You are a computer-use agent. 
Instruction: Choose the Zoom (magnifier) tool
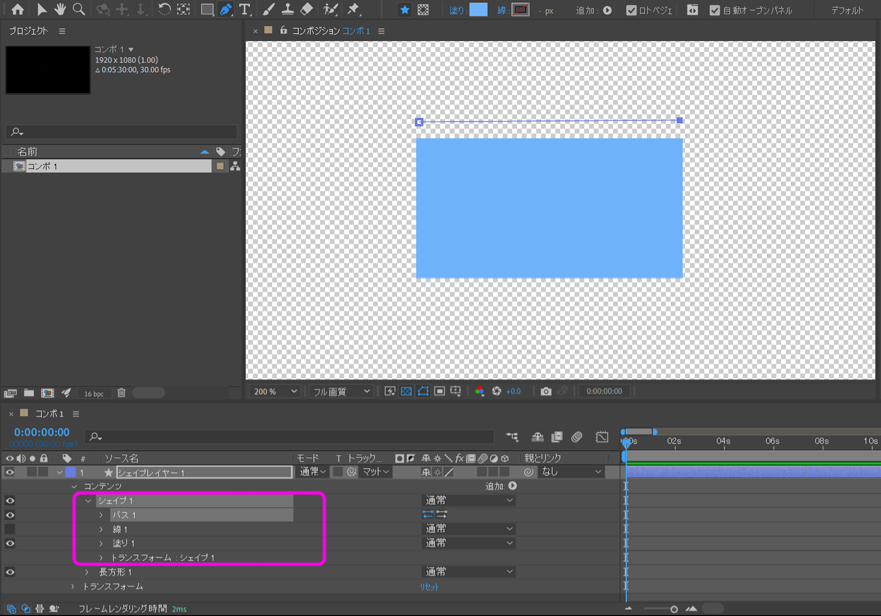[79, 10]
